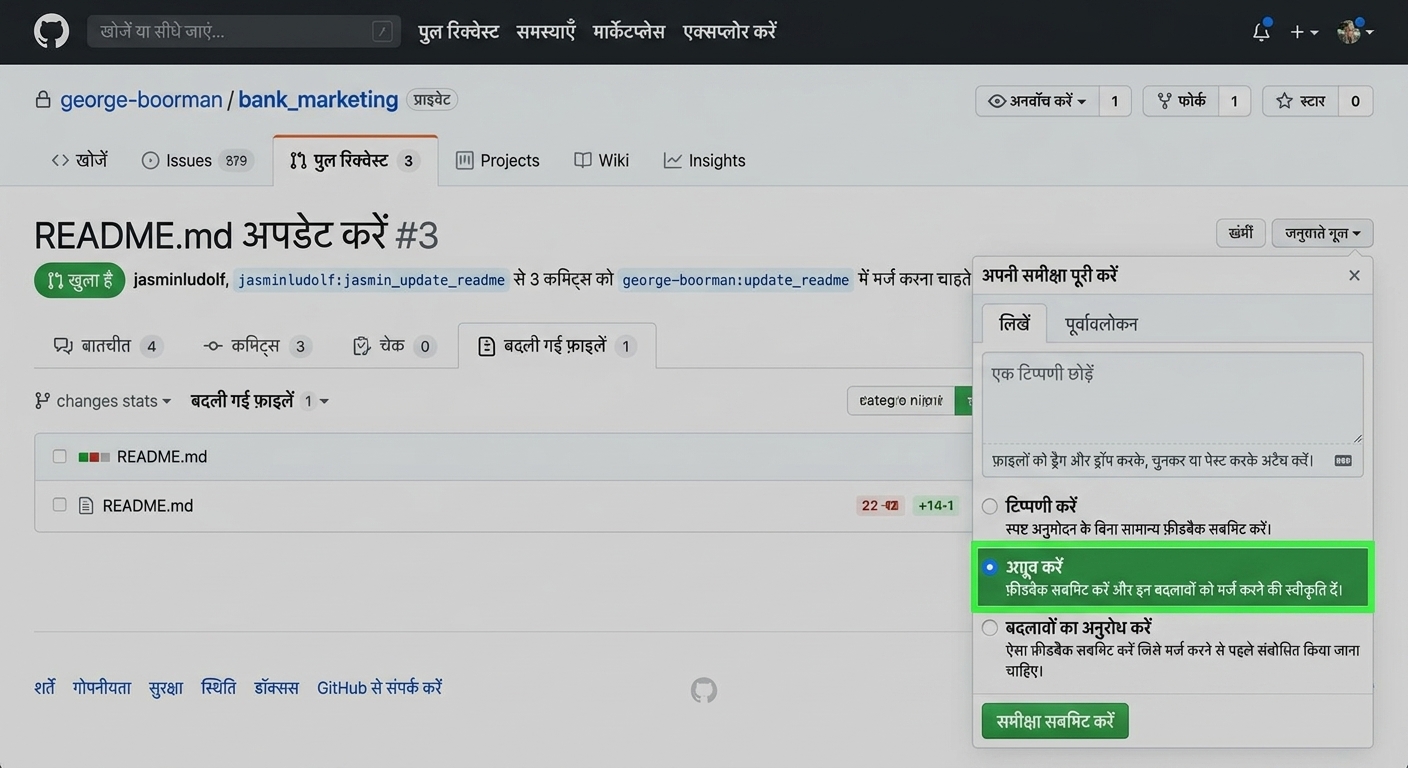Click the खंभी button near title
This screenshot has height=768, width=1408.
click(1241, 233)
